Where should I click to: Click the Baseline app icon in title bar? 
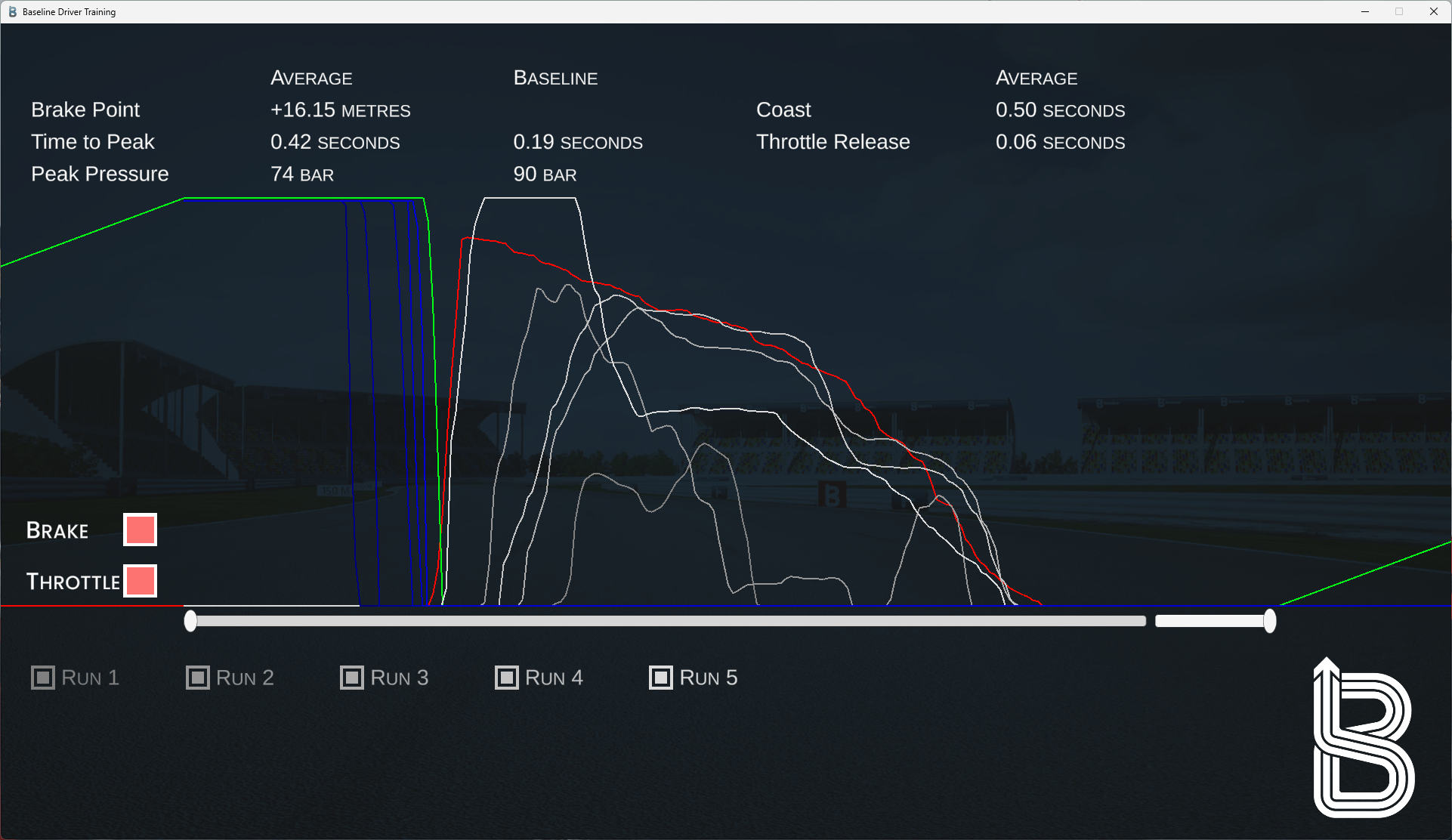(12, 11)
